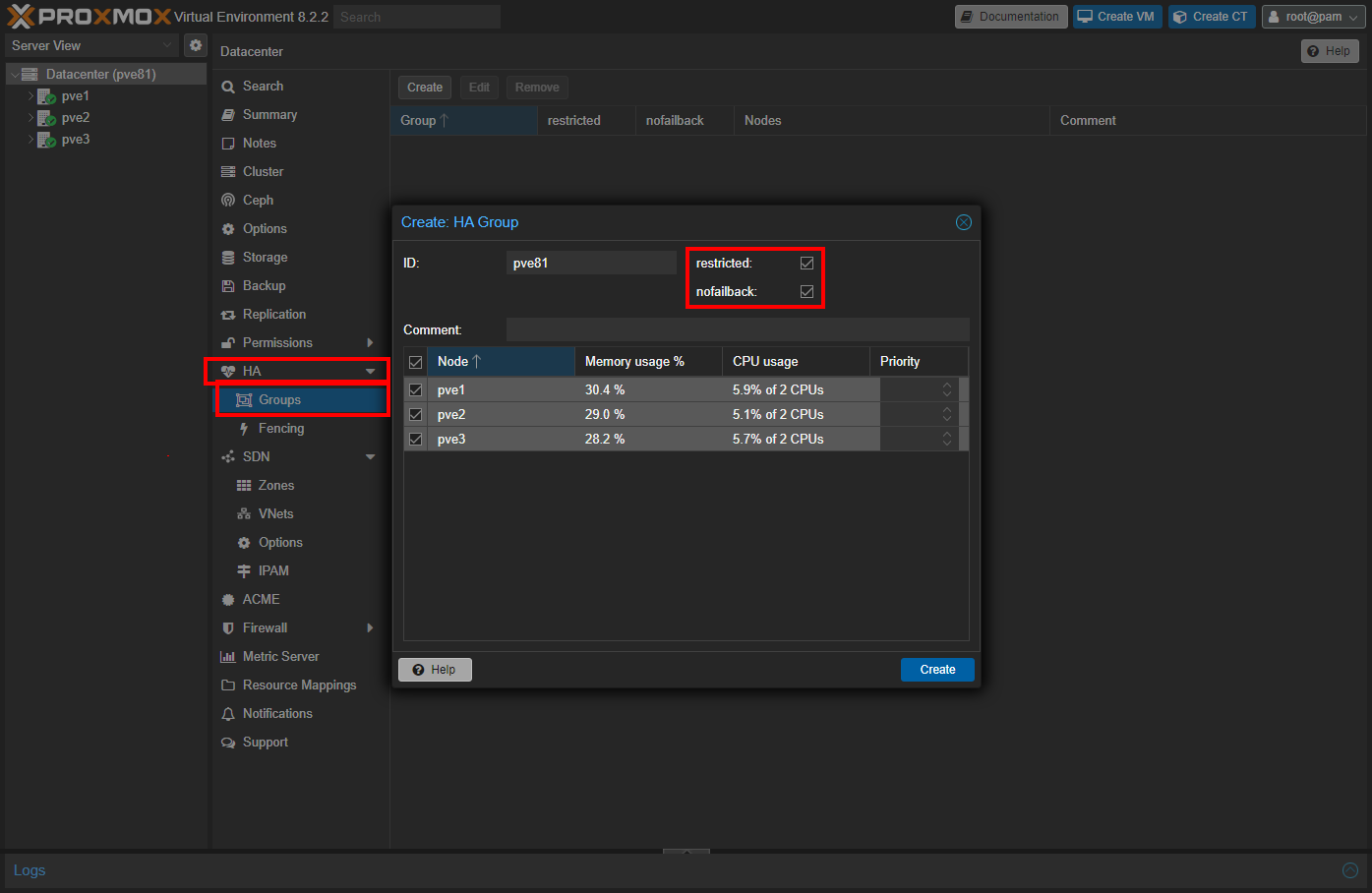Image resolution: width=1372 pixels, height=893 pixels.
Task: Toggle the restricted checkbox
Action: tap(807, 264)
